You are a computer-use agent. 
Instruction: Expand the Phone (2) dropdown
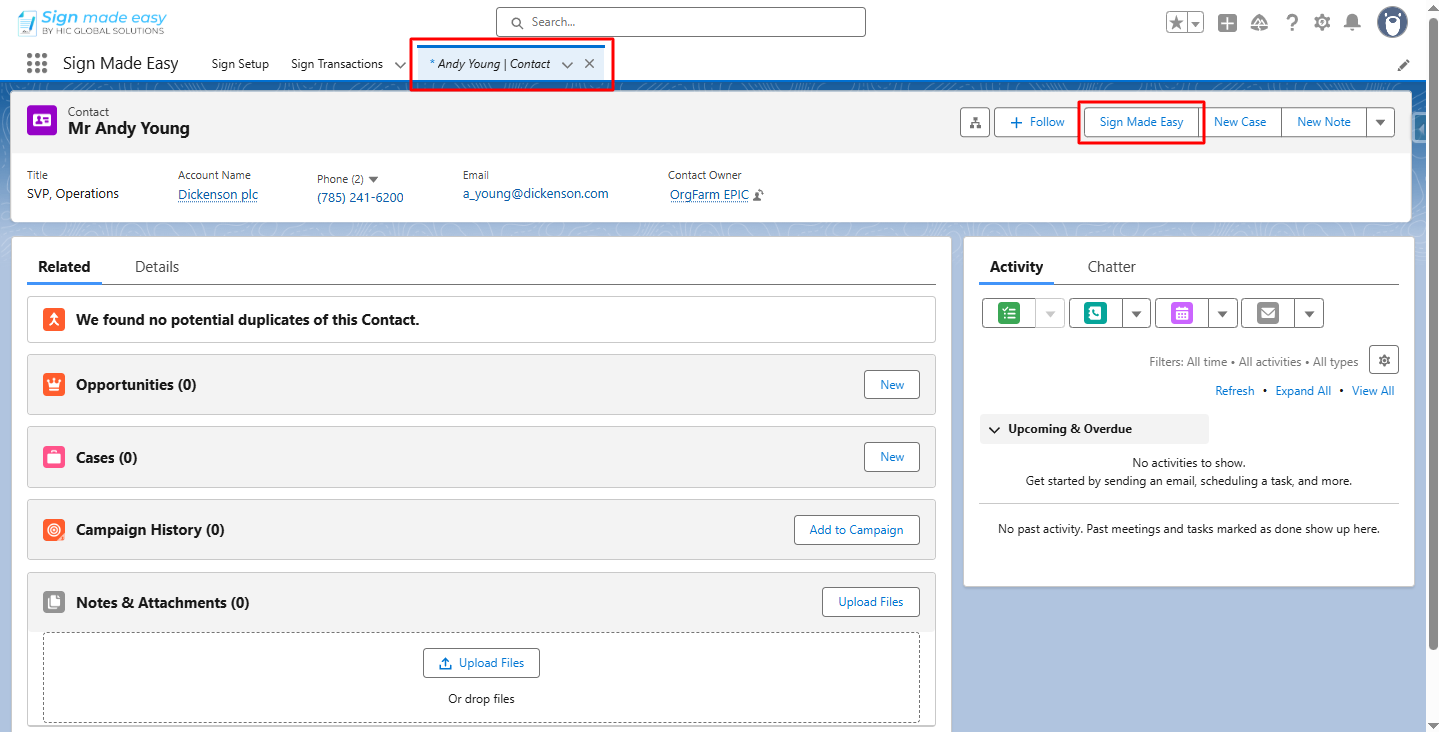pyautogui.click(x=374, y=179)
